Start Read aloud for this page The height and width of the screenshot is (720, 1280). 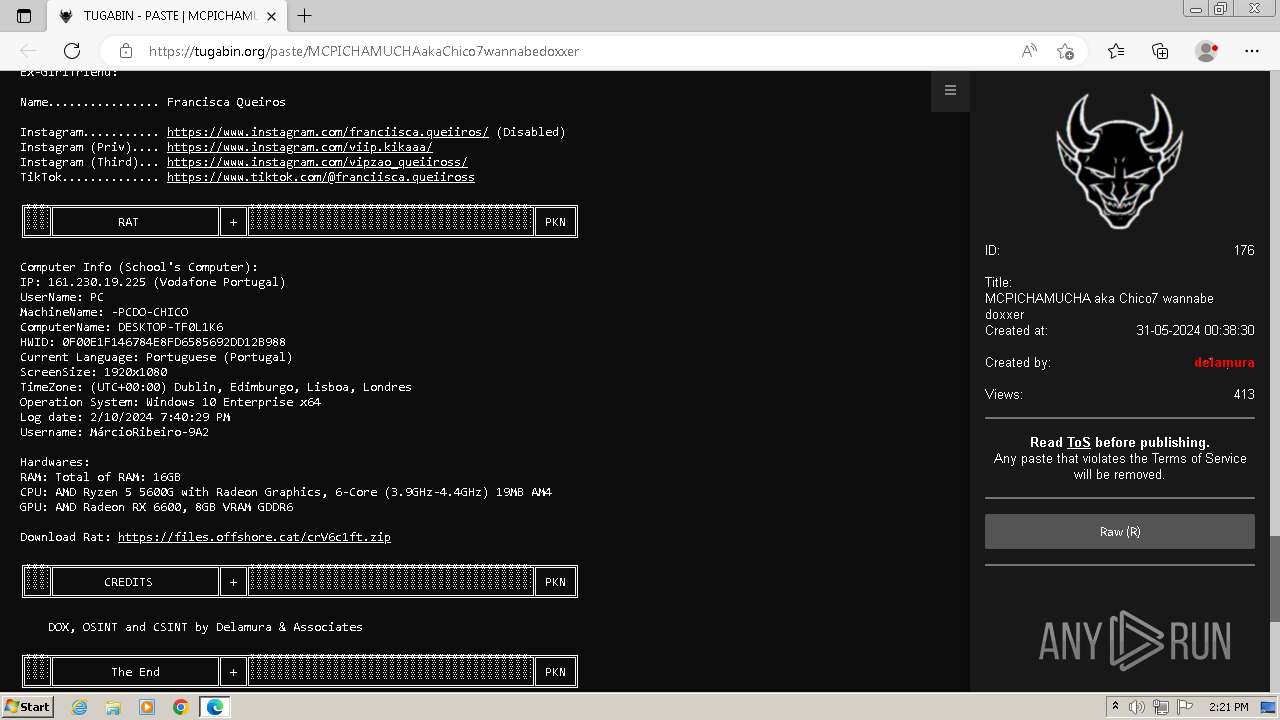[x=1029, y=51]
